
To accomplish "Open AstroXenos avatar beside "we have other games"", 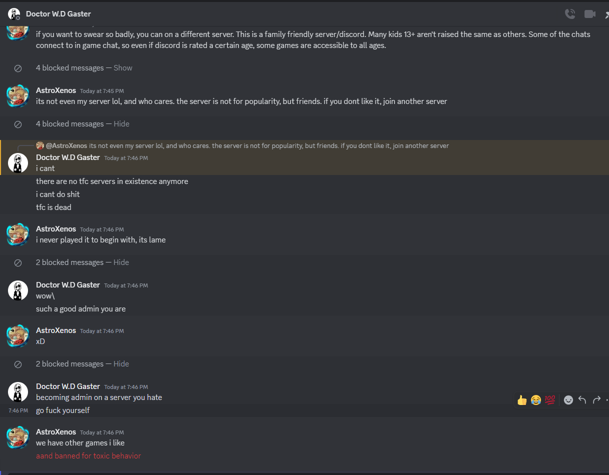I will (x=18, y=437).
